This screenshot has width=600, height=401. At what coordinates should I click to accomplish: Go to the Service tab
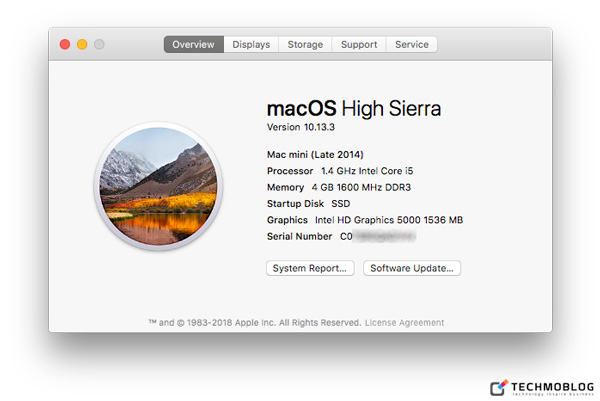(412, 44)
